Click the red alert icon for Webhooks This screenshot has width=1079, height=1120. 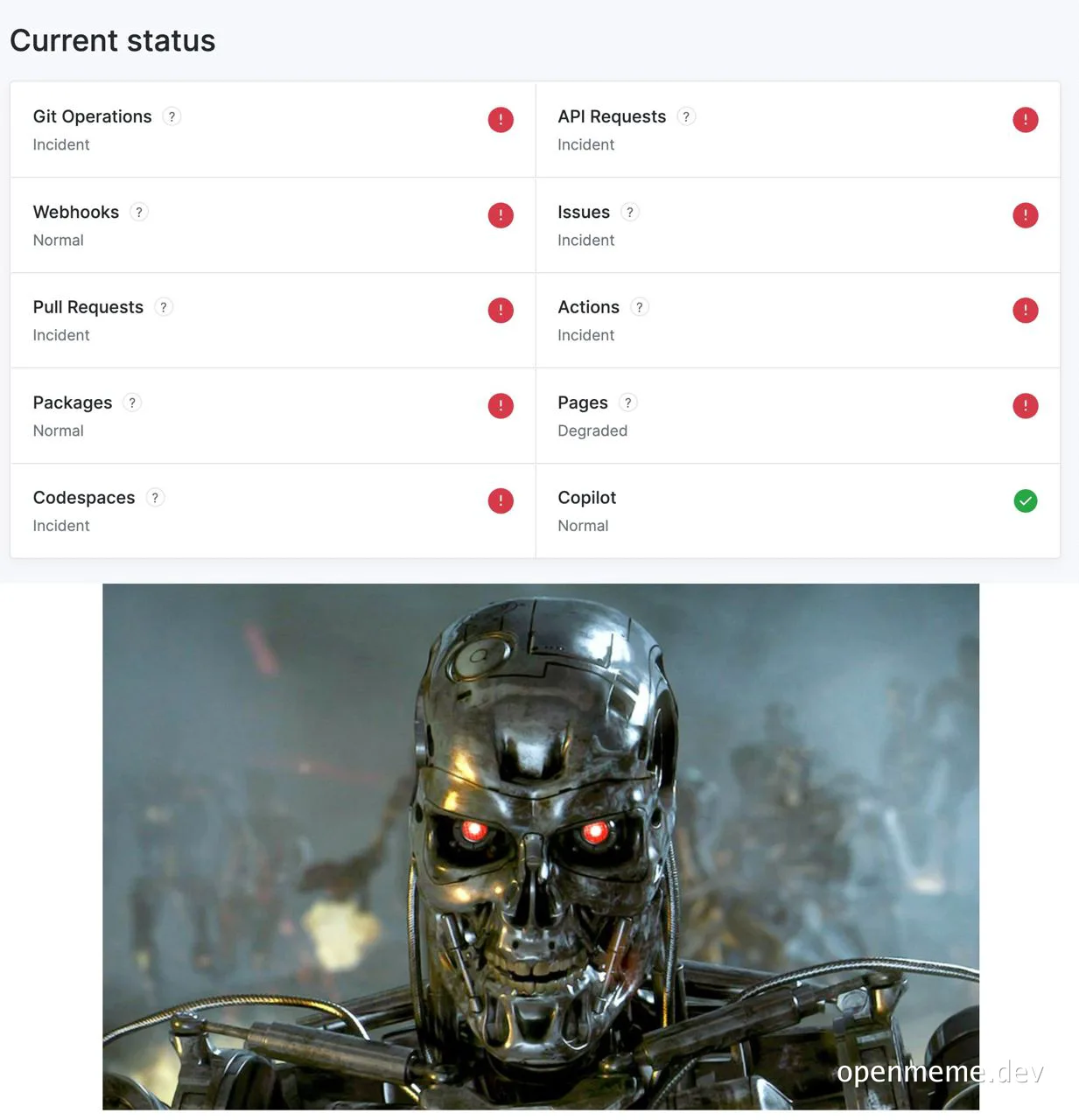pos(501,215)
